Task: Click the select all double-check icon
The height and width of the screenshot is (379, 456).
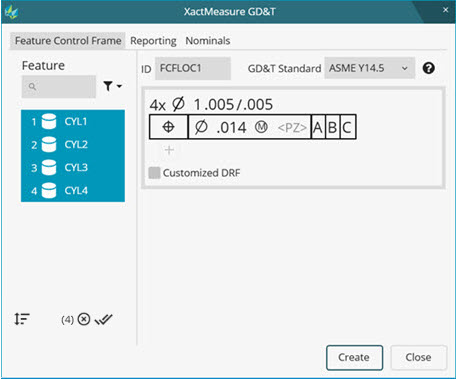Action: [x=104, y=319]
